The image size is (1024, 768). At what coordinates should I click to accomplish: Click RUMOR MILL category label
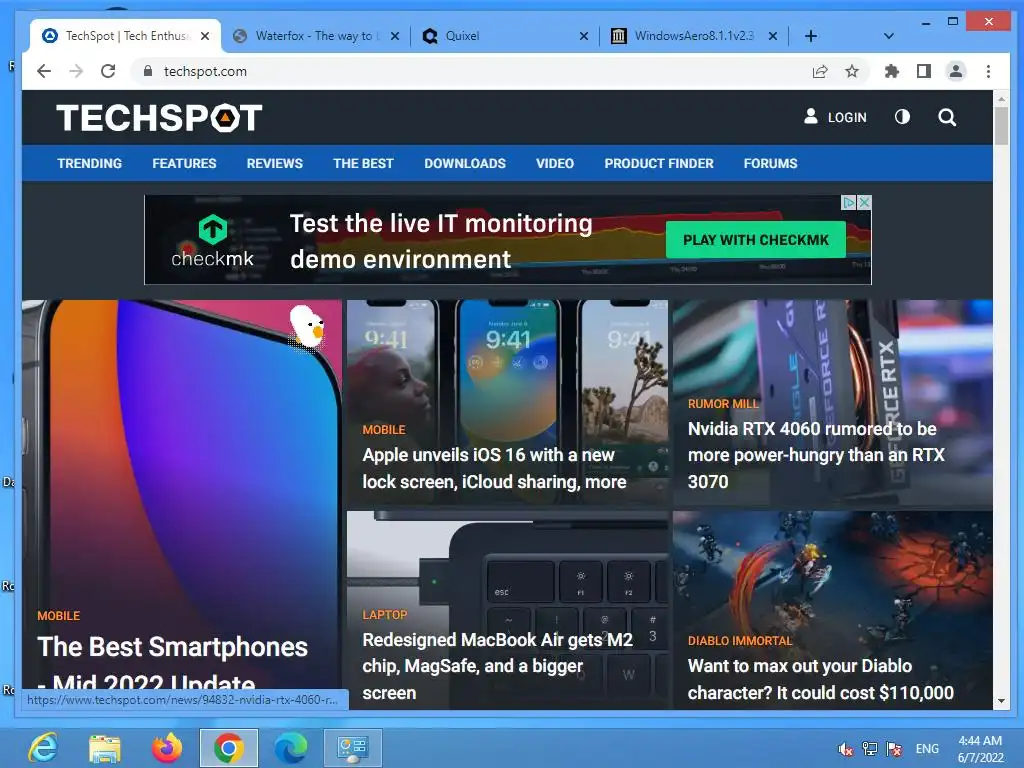click(x=723, y=404)
